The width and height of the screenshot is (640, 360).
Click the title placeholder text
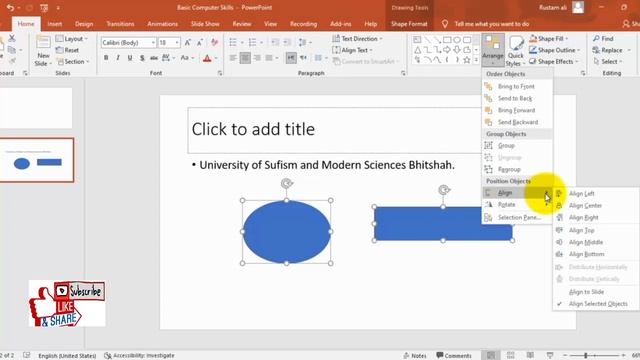[253, 129]
